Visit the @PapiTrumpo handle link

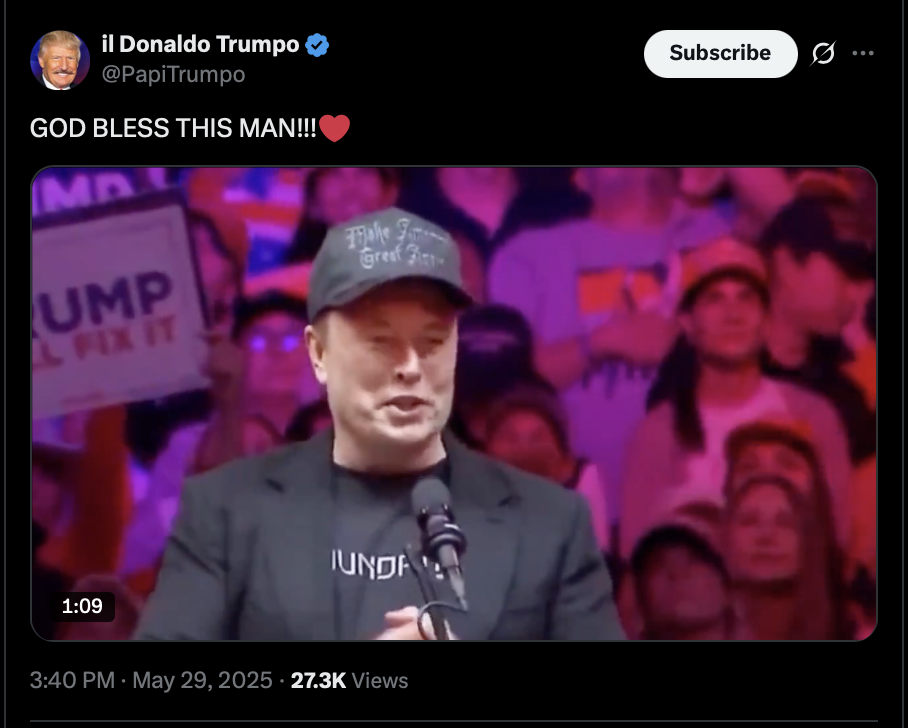pyautogui.click(x=173, y=75)
